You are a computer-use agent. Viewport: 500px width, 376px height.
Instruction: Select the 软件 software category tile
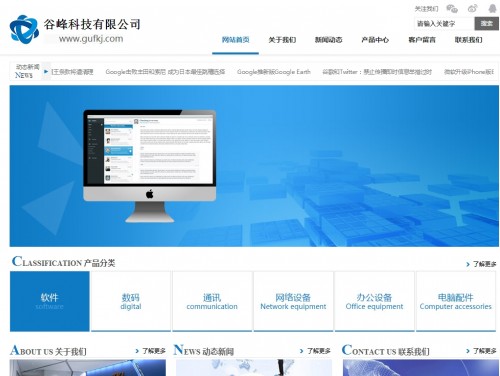click(50, 301)
